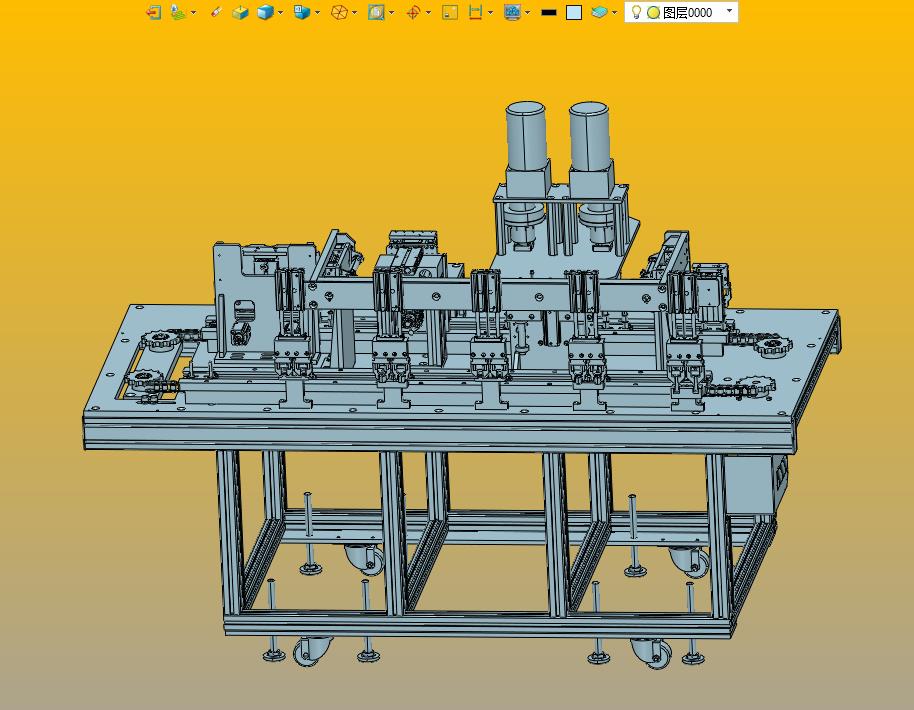Open the 图层0000 layer selection dropdown

(729, 10)
